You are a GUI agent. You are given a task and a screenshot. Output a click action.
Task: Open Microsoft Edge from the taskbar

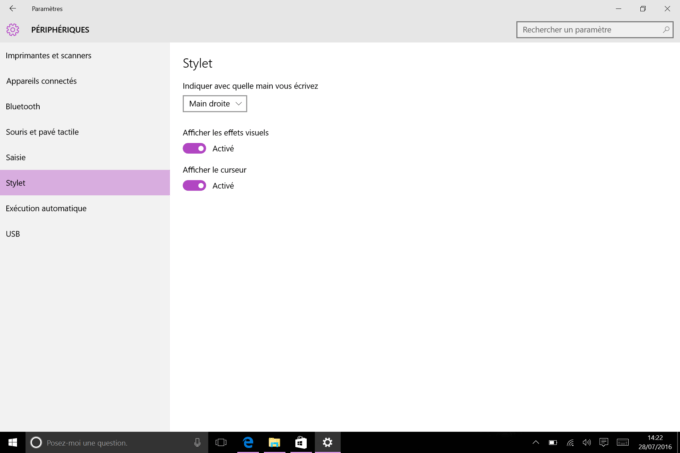tap(248, 443)
